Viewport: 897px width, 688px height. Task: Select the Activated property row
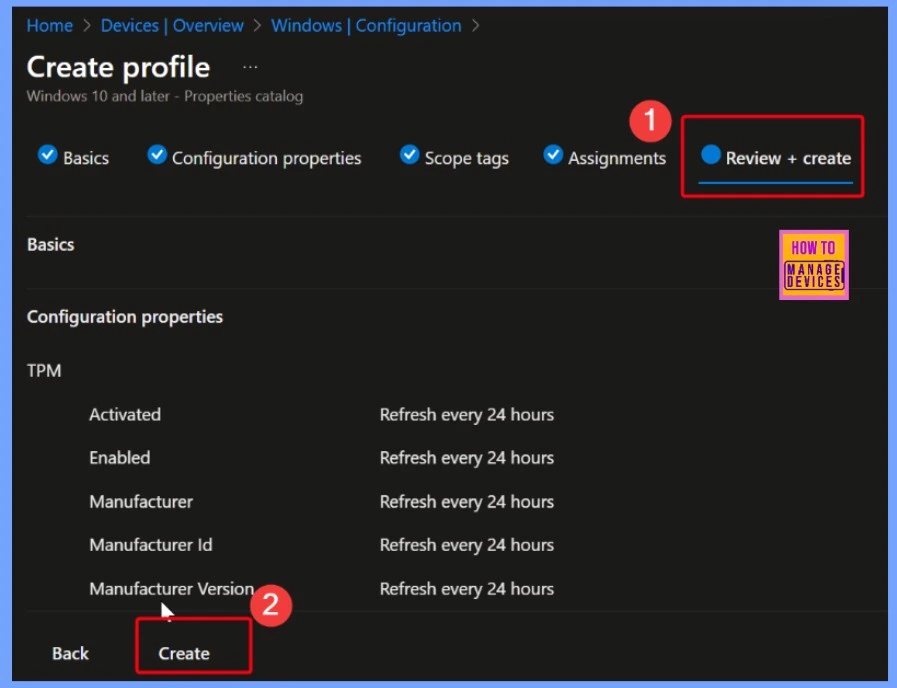[322, 415]
